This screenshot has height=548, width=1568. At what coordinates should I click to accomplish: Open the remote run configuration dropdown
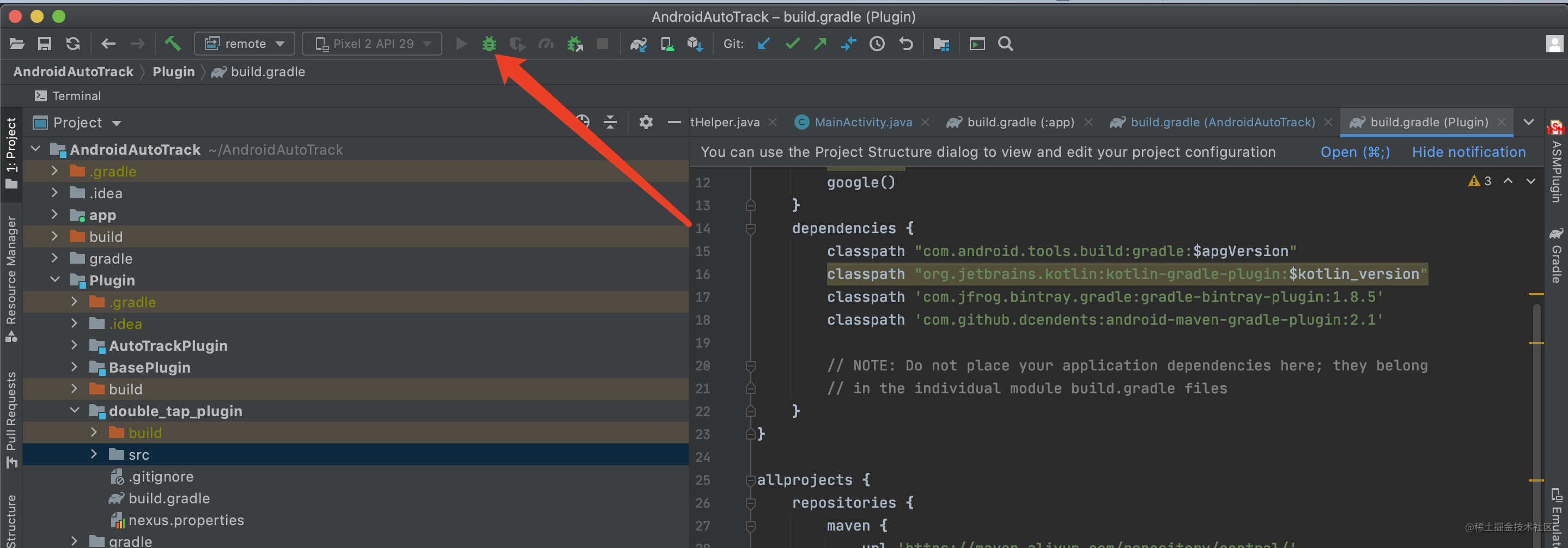coord(244,43)
